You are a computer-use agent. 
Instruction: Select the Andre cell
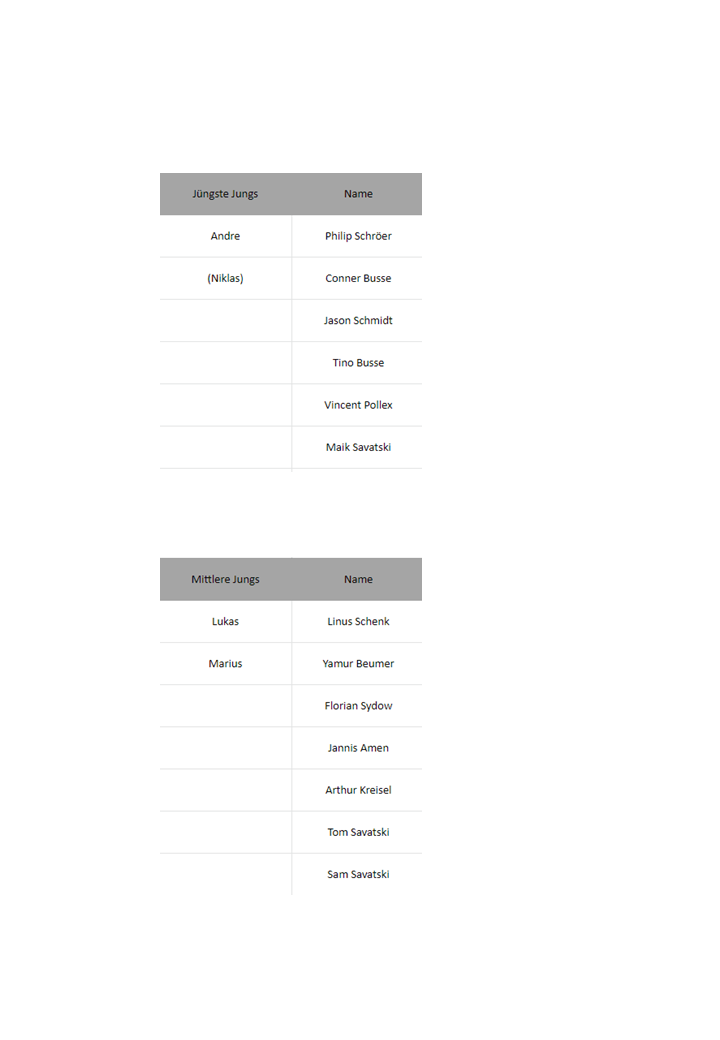pyautogui.click(x=225, y=236)
